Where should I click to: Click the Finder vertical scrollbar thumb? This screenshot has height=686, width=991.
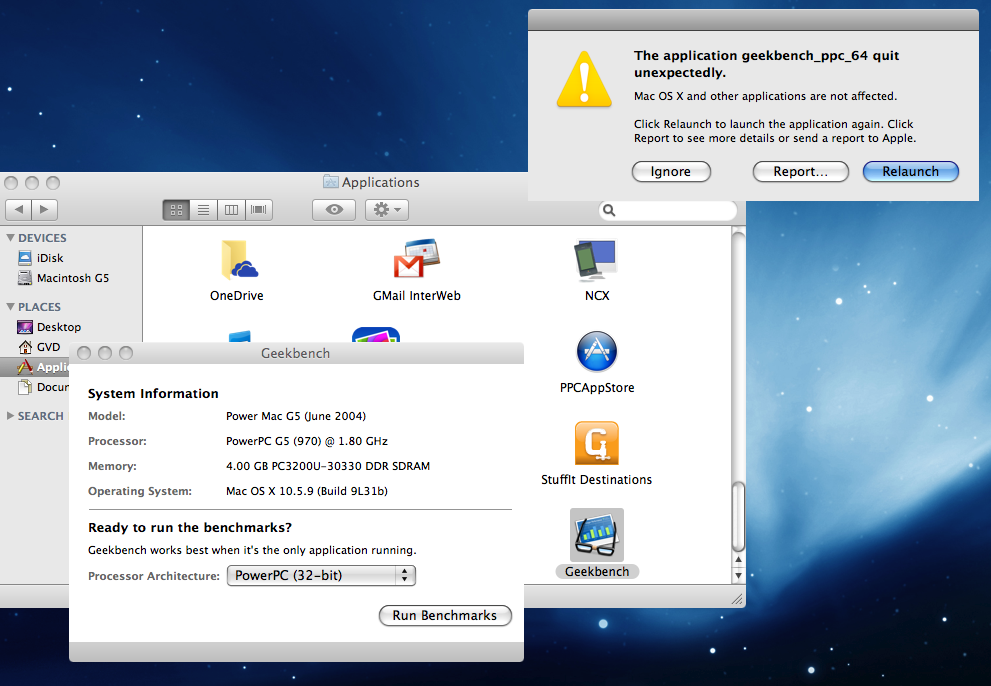pos(738,517)
